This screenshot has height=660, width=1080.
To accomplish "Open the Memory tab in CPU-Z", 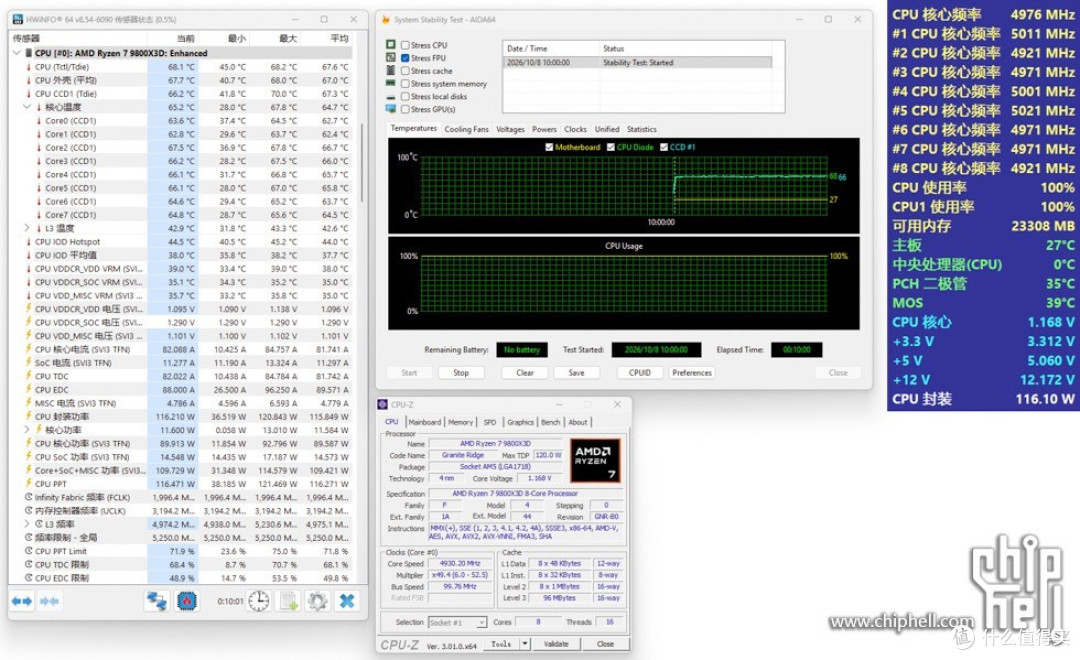I will 461,422.
